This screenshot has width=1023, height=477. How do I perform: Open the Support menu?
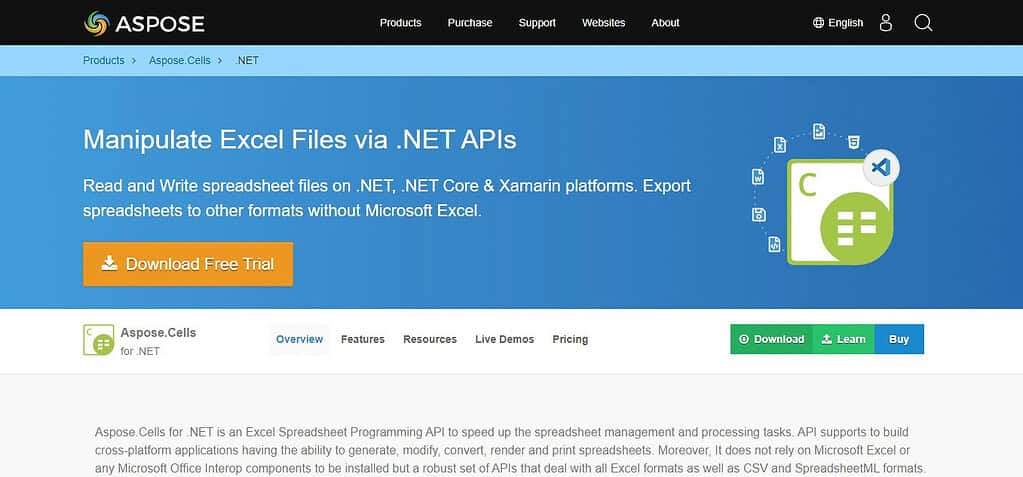tap(537, 23)
